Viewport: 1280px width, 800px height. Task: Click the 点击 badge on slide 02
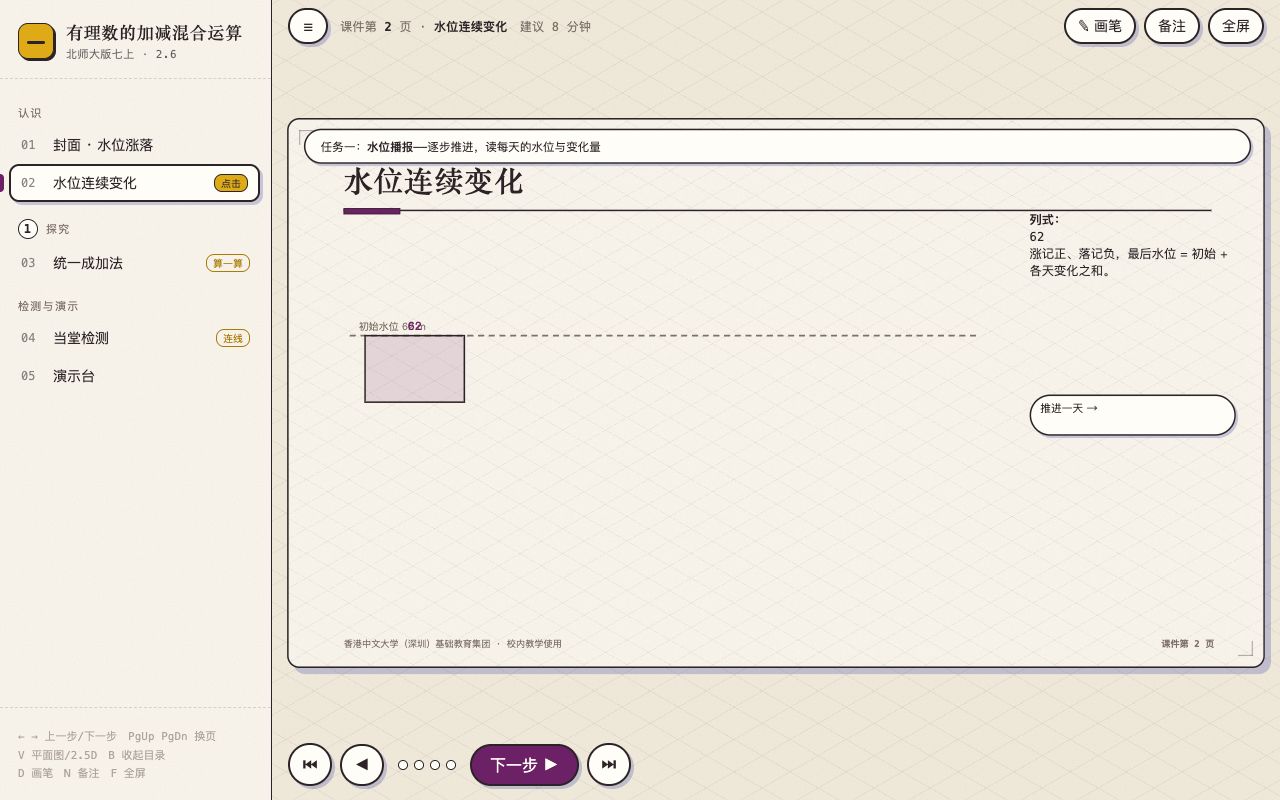pyautogui.click(x=231, y=183)
